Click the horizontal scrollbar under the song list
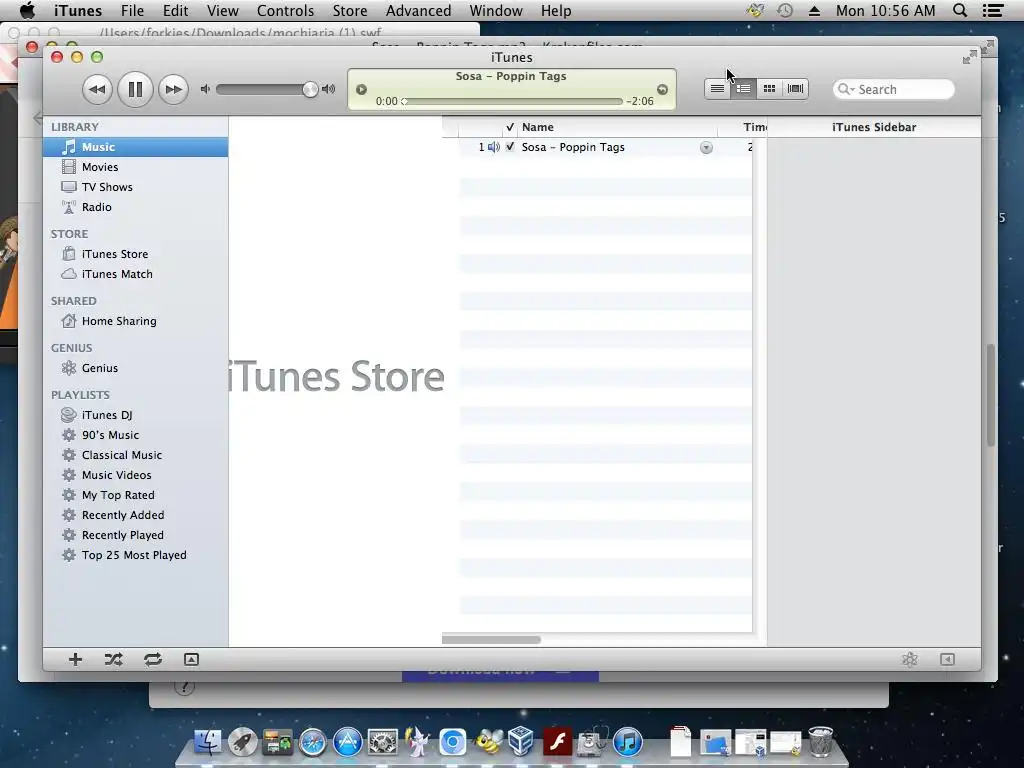 click(491, 640)
